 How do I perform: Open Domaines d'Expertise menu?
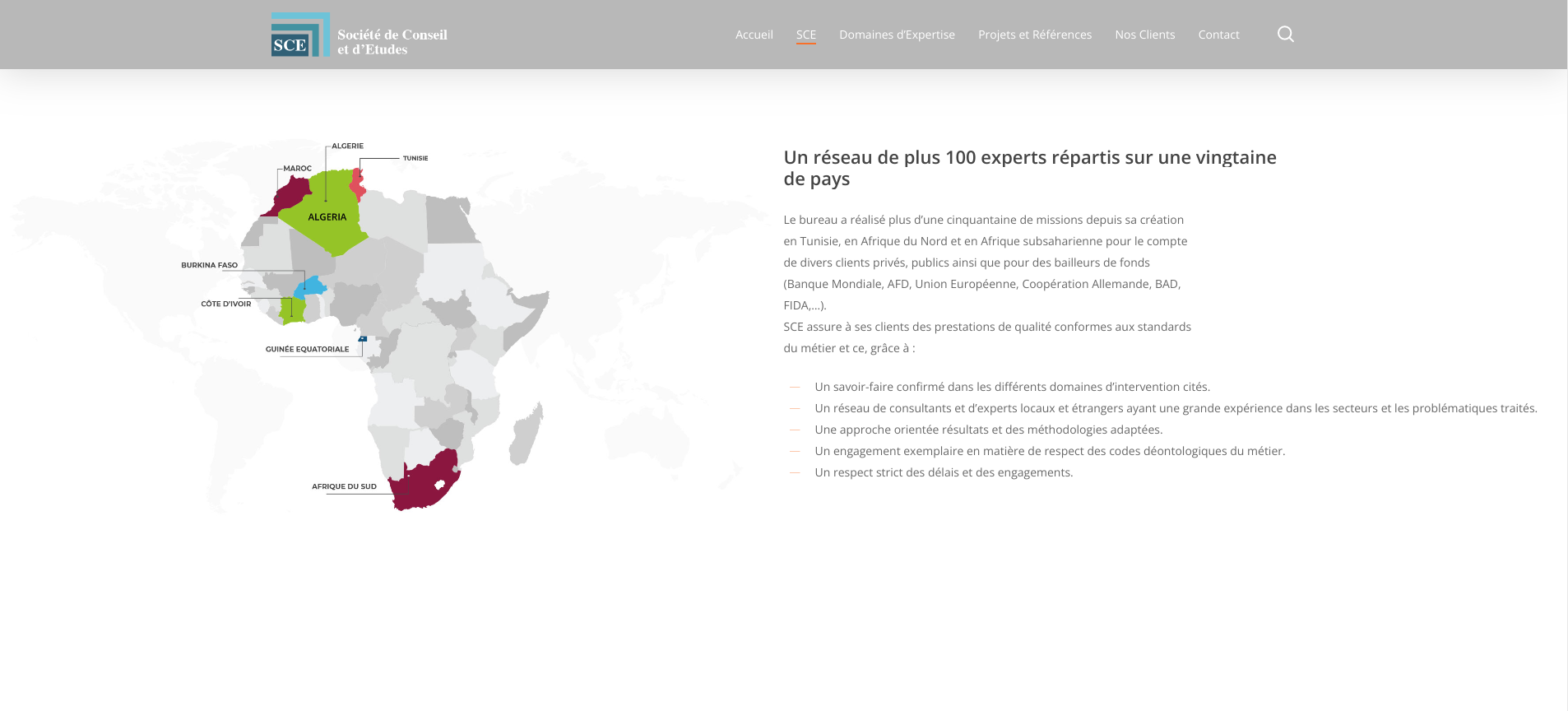[x=897, y=35]
